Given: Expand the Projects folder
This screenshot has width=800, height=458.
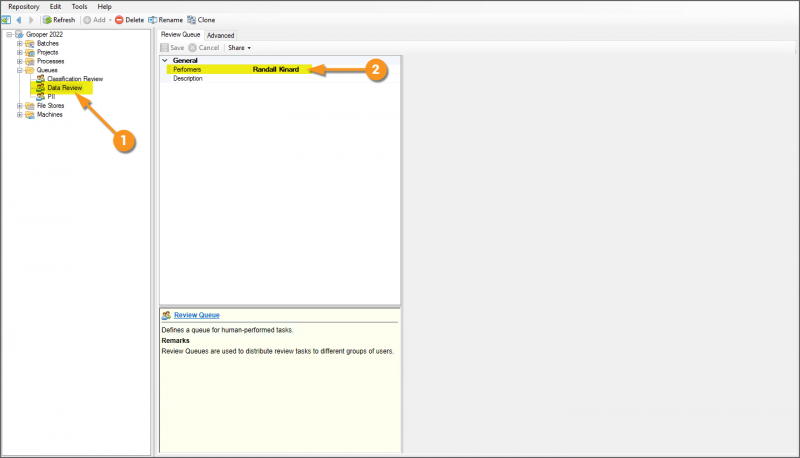Looking at the screenshot, I should 19,52.
